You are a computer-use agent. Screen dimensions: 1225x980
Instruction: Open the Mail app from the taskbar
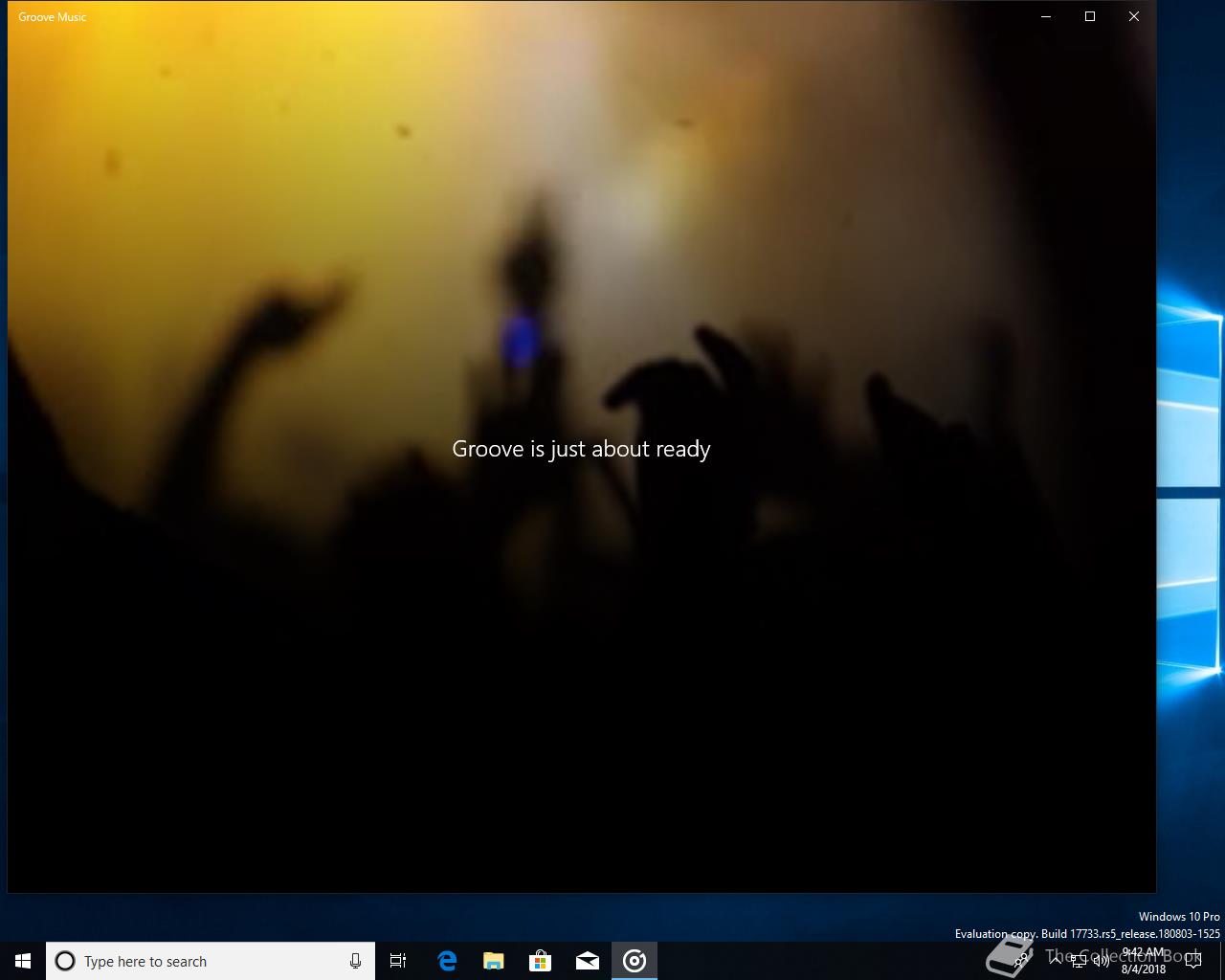588,961
